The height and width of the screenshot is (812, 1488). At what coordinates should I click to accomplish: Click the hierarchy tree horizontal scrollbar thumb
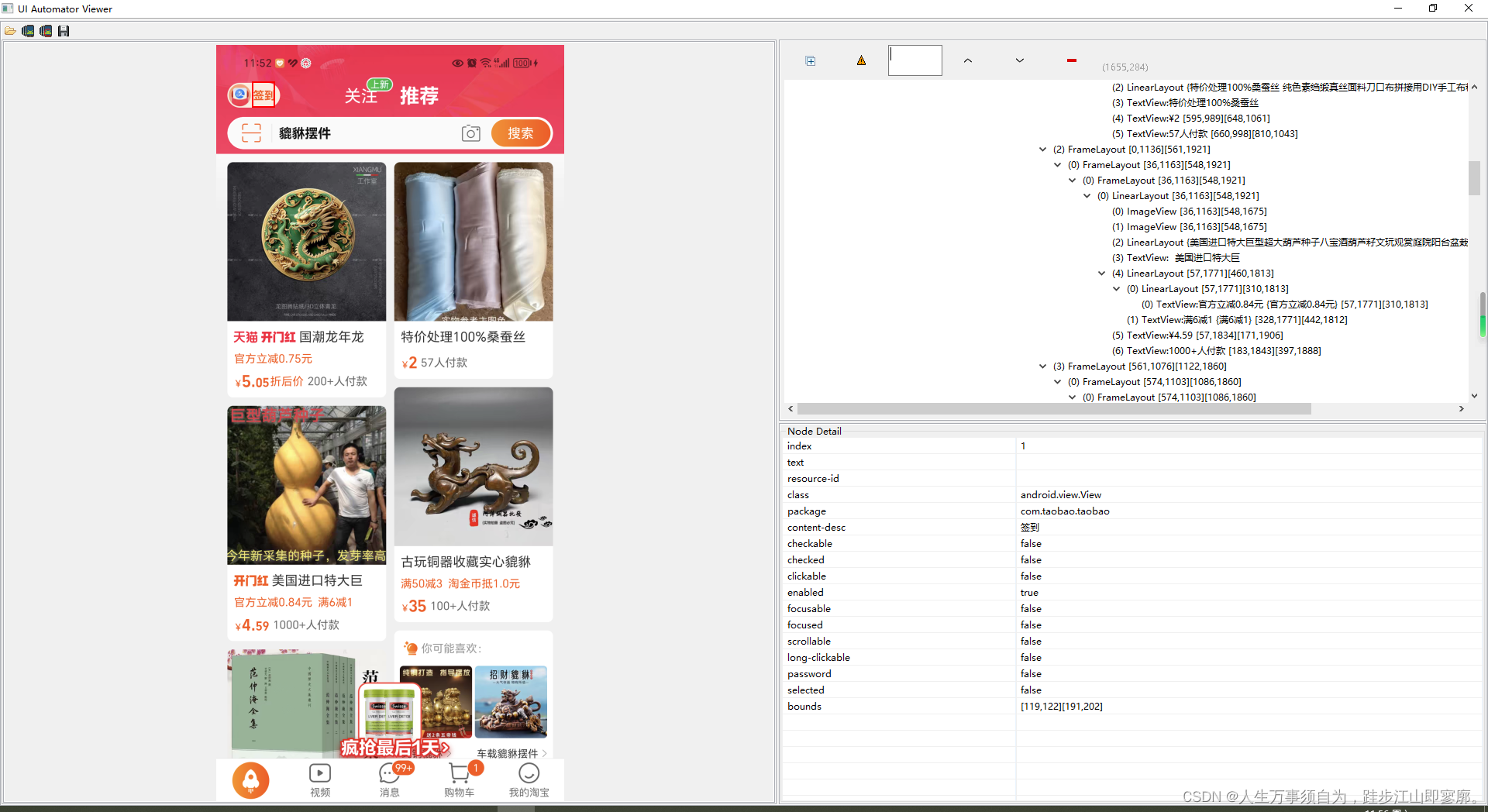(x=1054, y=408)
